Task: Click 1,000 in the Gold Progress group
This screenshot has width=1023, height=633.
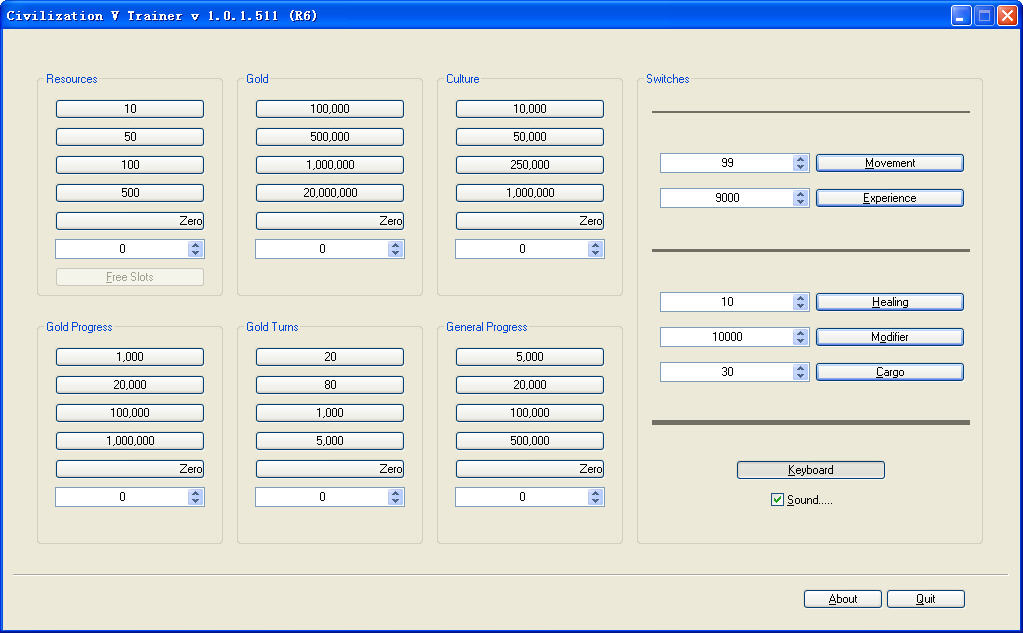Action: pyautogui.click(x=130, y=357)
